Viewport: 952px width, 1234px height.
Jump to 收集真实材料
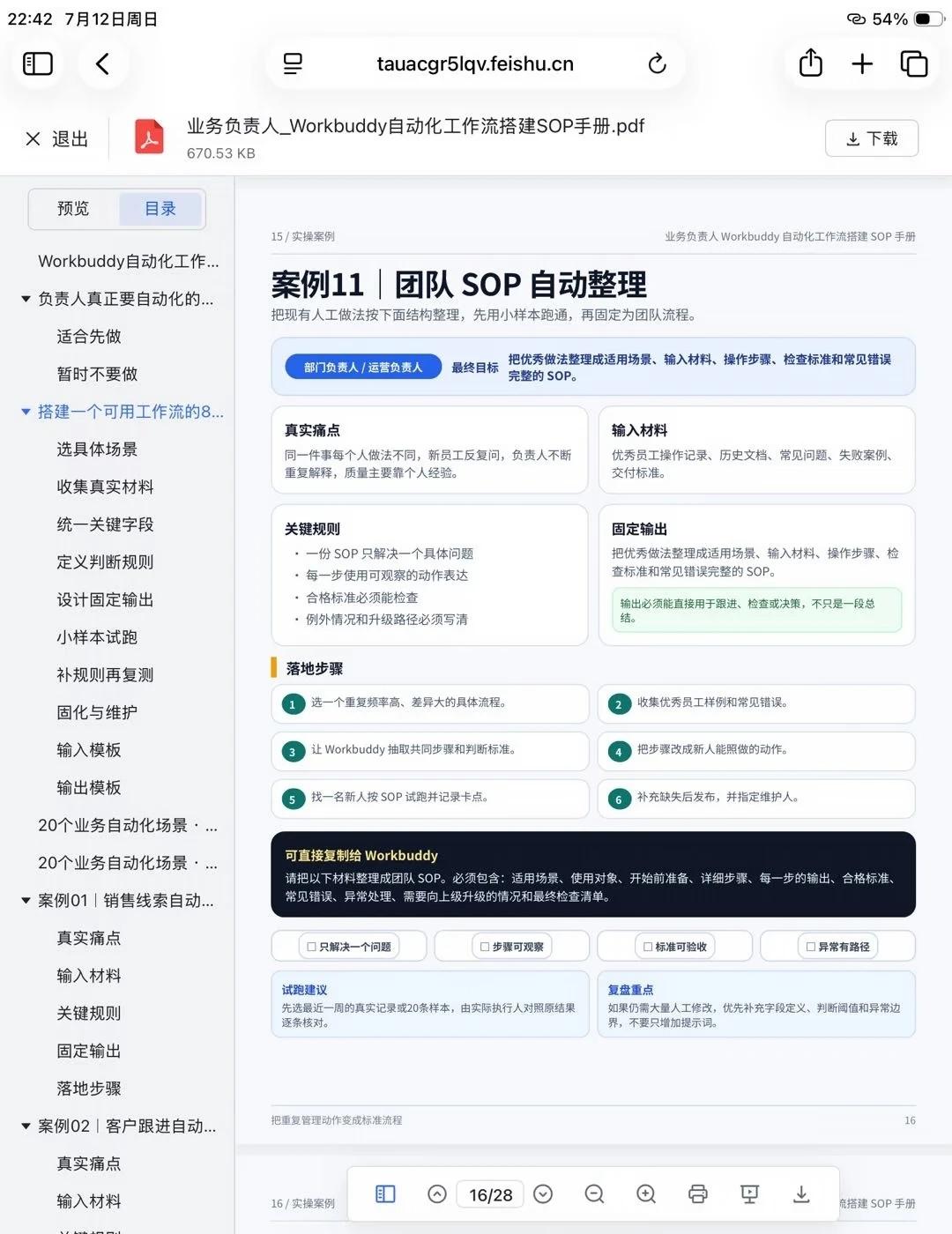tap(105, 487)
